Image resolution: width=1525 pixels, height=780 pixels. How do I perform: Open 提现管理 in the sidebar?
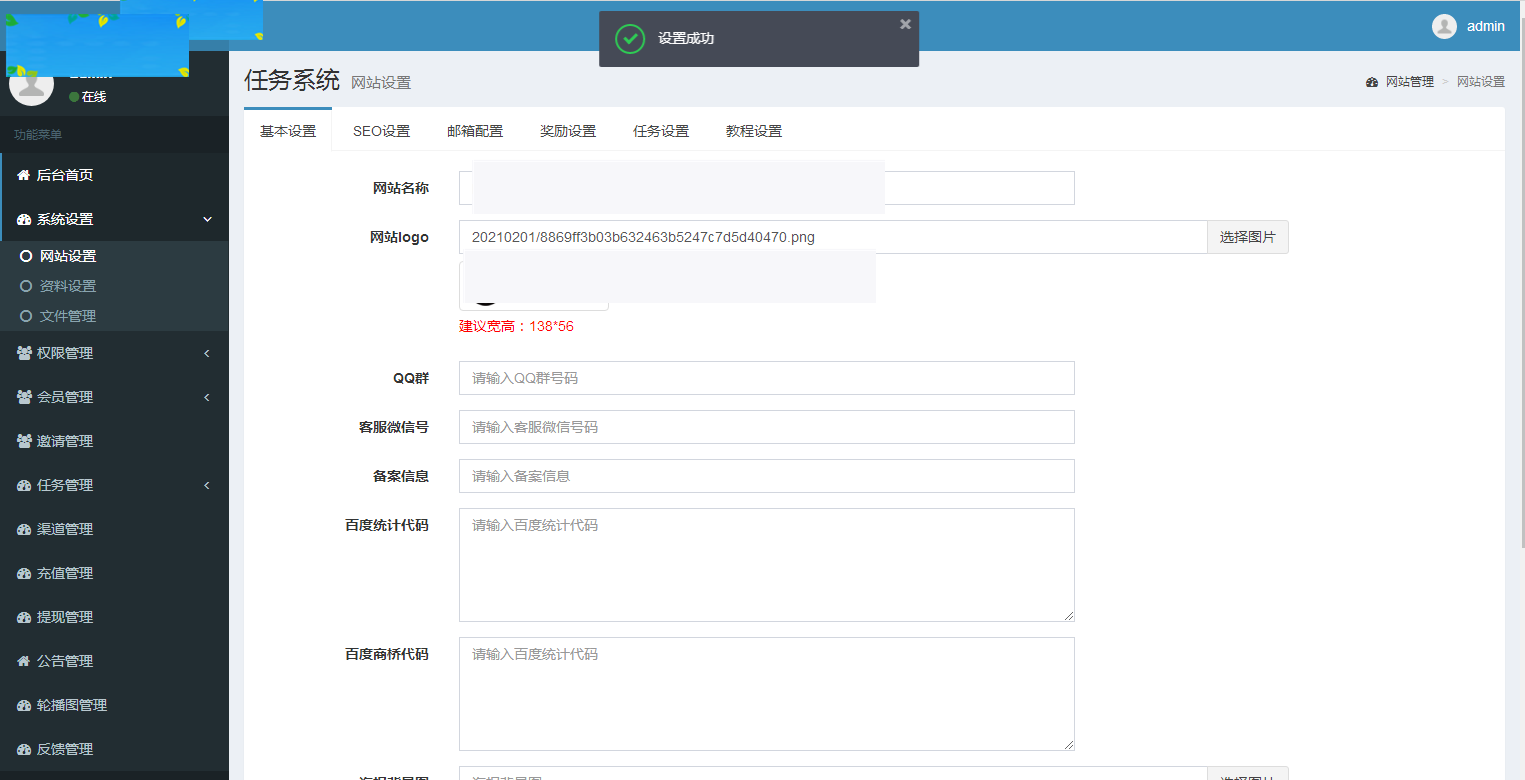pos(75,617)
